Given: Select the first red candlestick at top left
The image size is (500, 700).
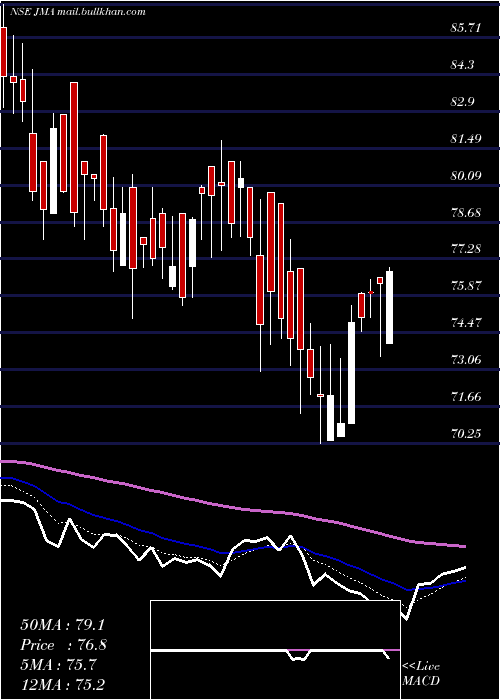Looking at the screenshot, I should pyautogui.click(x=4, y=52).
